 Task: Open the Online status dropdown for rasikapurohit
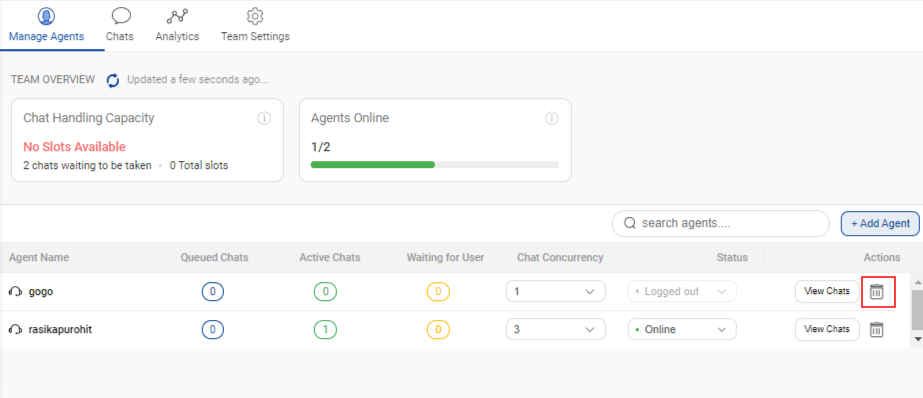click(x=682, y=329)
